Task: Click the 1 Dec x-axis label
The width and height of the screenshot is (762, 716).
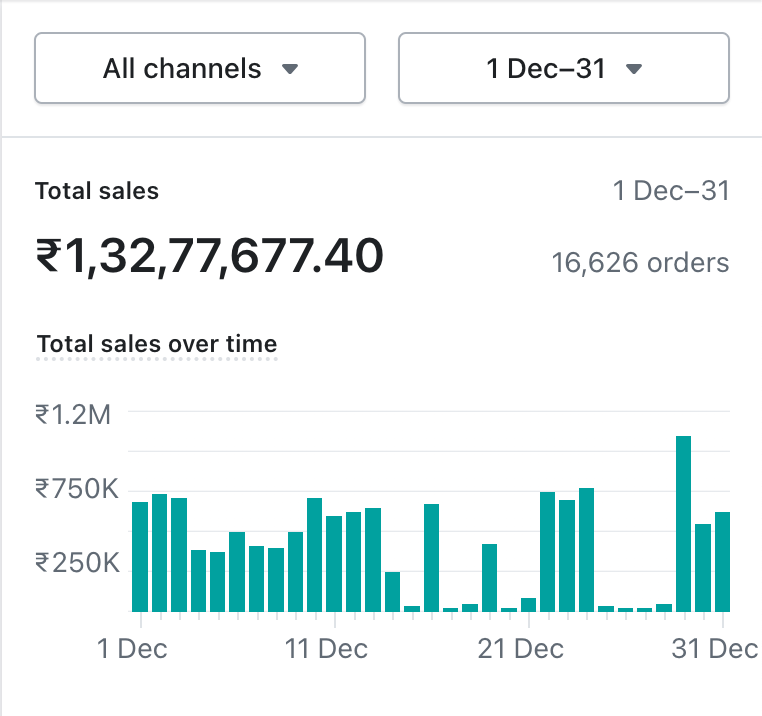Action: [x=132, y=649]
